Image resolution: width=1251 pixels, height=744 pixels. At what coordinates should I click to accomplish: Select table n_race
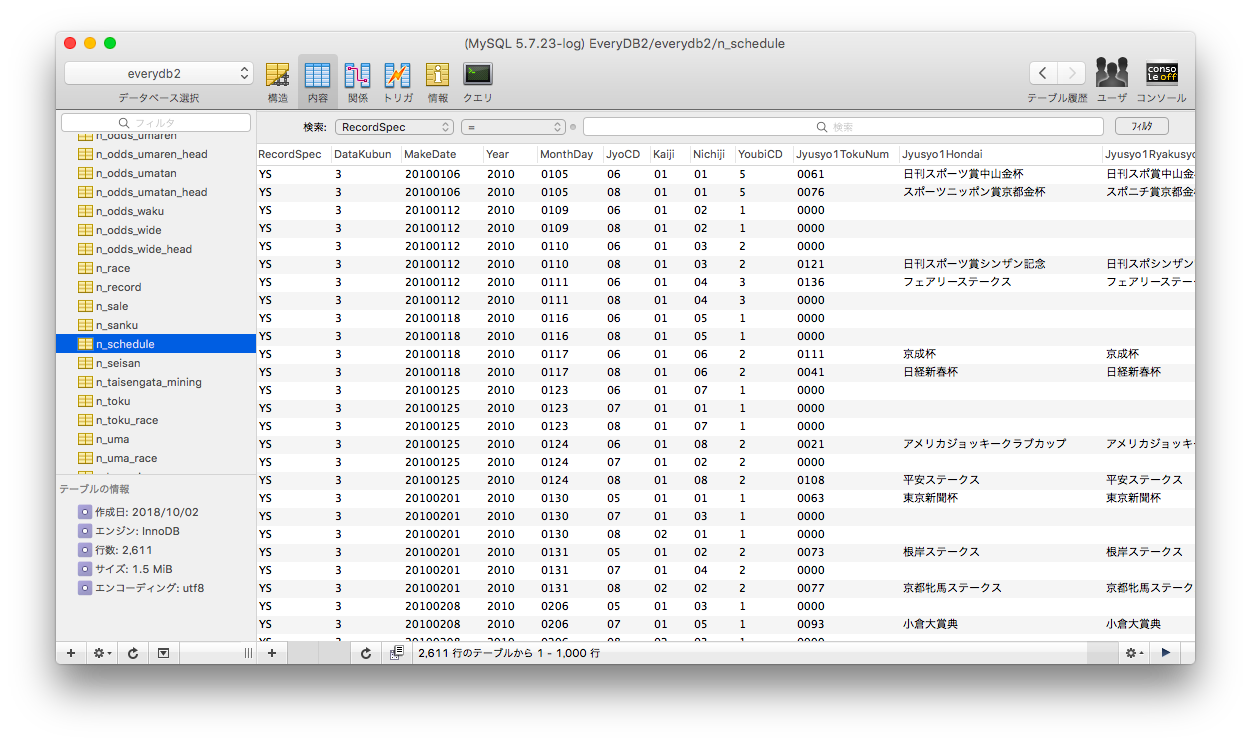(156, 268)
